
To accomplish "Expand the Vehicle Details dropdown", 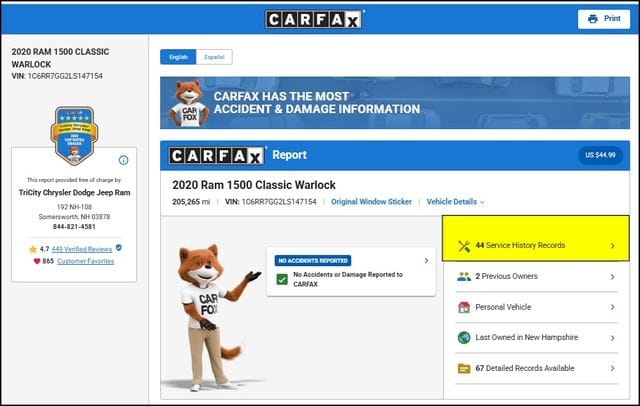I will tap(456, 202).
